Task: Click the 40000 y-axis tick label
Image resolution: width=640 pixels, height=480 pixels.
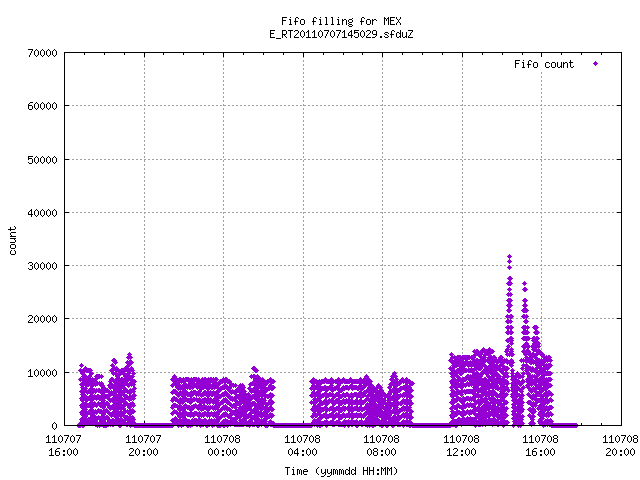Action: click(x=42, y=213)
